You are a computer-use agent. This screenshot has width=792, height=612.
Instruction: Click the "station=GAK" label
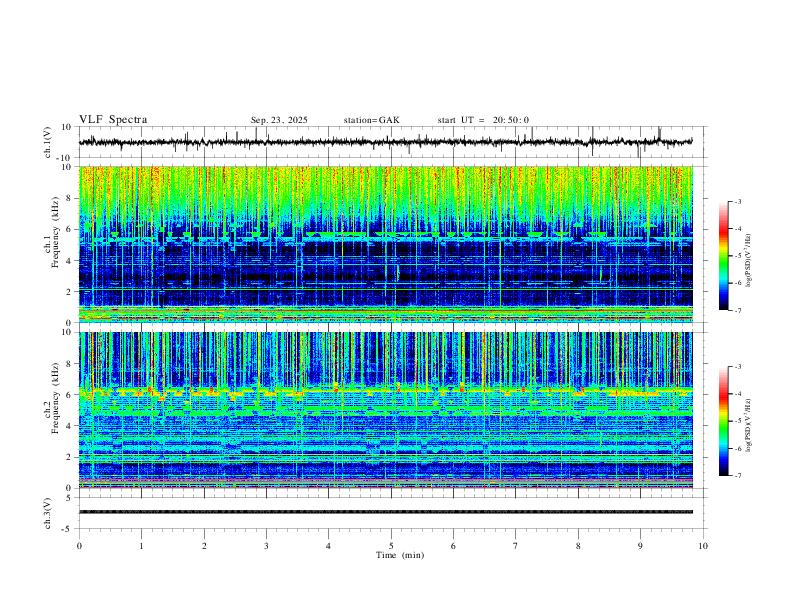pos(371,120)
